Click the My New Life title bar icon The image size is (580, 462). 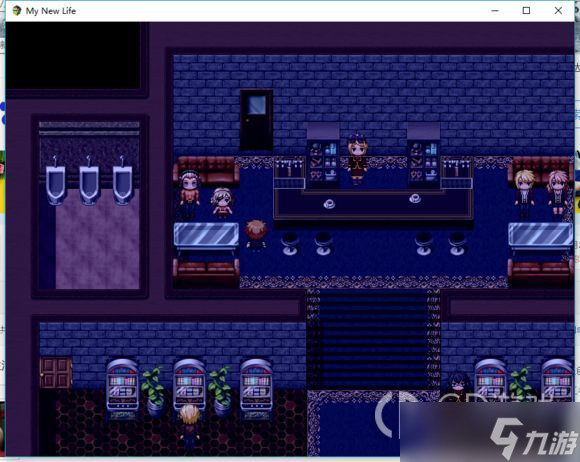coord(17,11)
